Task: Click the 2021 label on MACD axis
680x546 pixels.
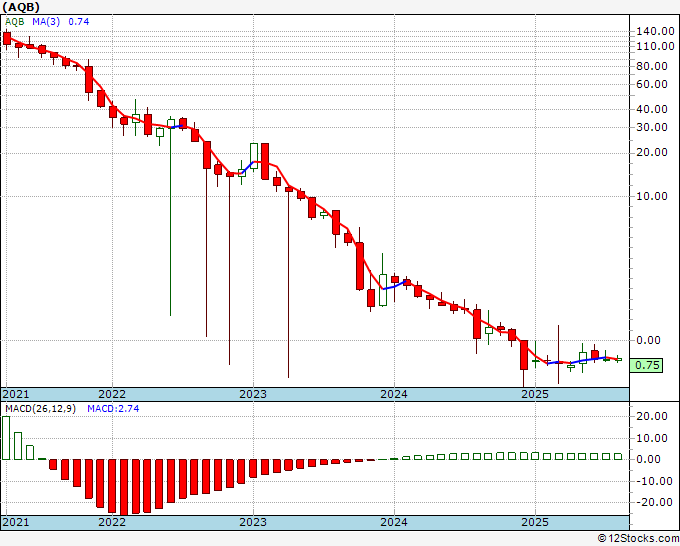Action: pos(16,522)
